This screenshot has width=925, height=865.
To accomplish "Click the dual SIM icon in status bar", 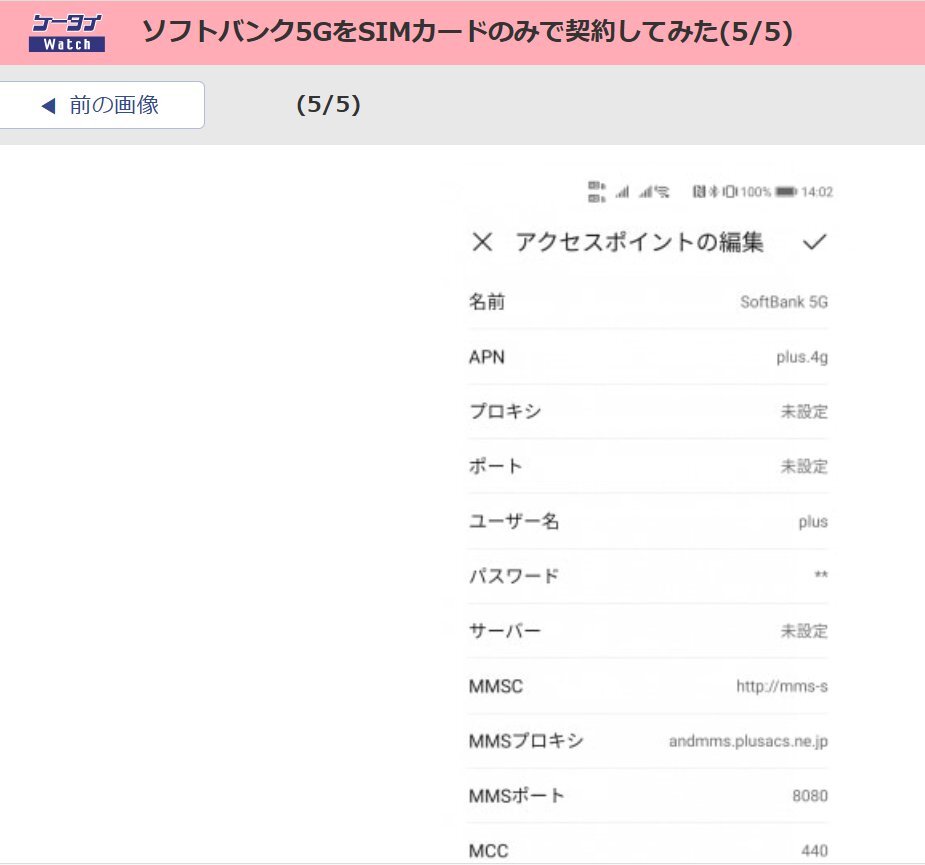I will 596,192.
